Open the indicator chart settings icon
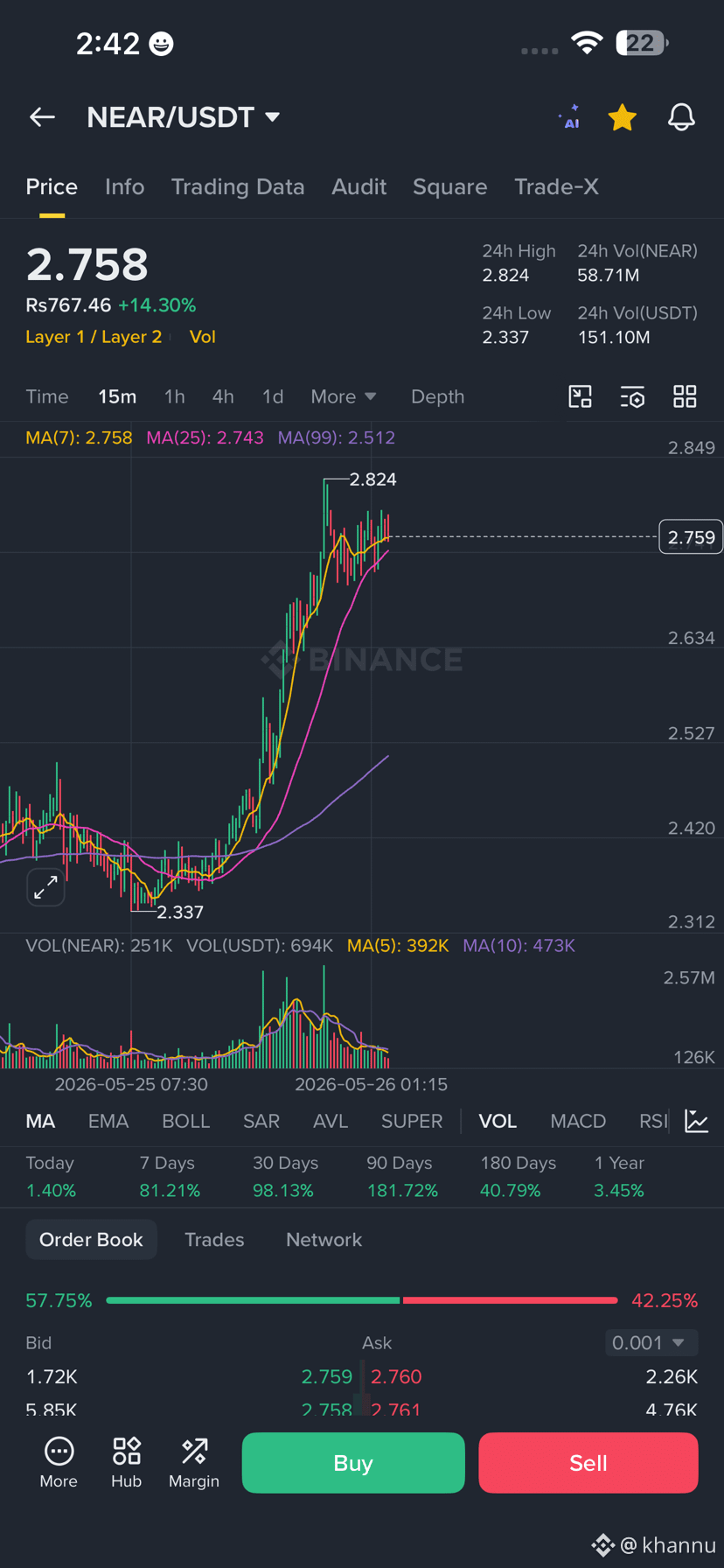 (697, 1121)
